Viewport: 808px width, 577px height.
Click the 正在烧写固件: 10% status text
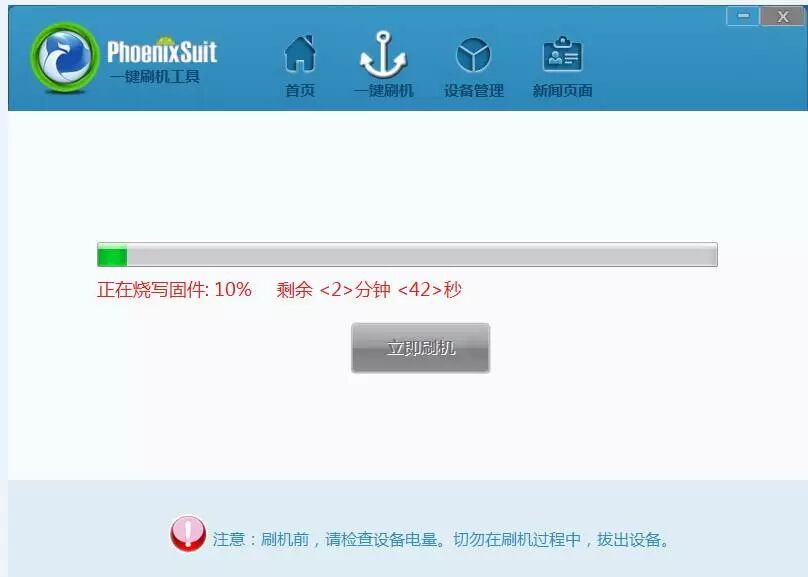[x=174, y=290]
